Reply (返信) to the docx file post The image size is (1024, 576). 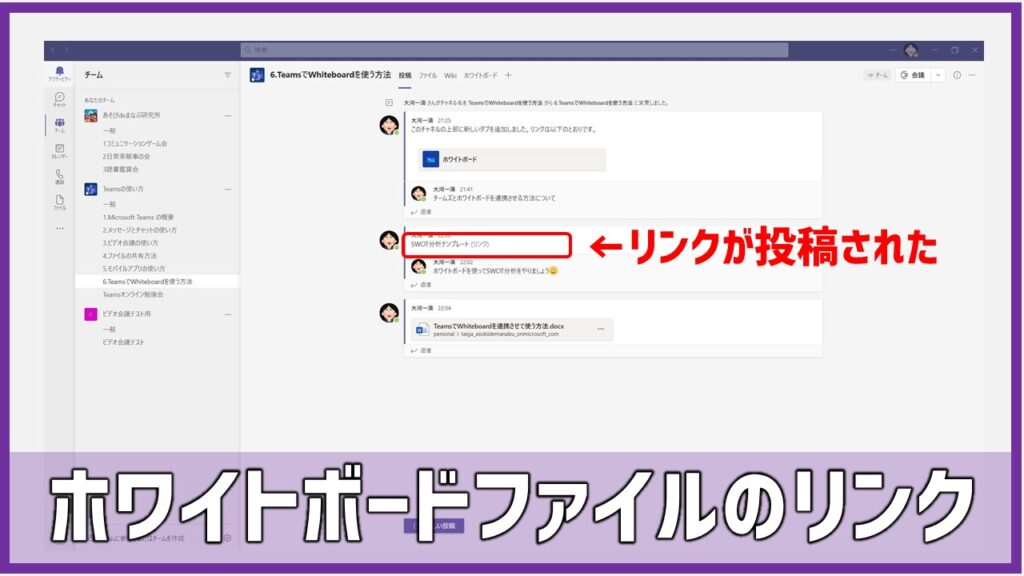coord(421,351)
